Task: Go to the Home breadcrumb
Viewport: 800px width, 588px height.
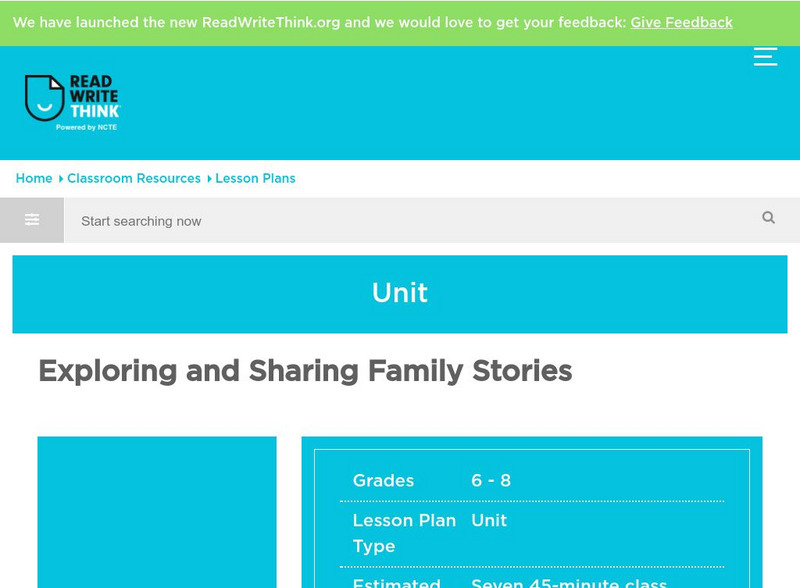Action: point(34,179)
